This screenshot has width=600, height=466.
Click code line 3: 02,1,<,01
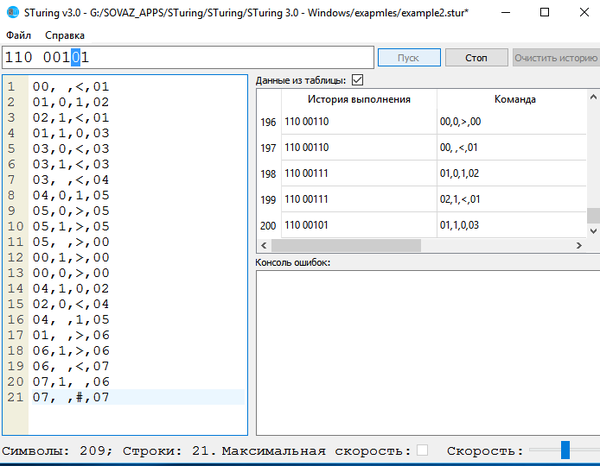pyautogui.click(x=71, y=117)
